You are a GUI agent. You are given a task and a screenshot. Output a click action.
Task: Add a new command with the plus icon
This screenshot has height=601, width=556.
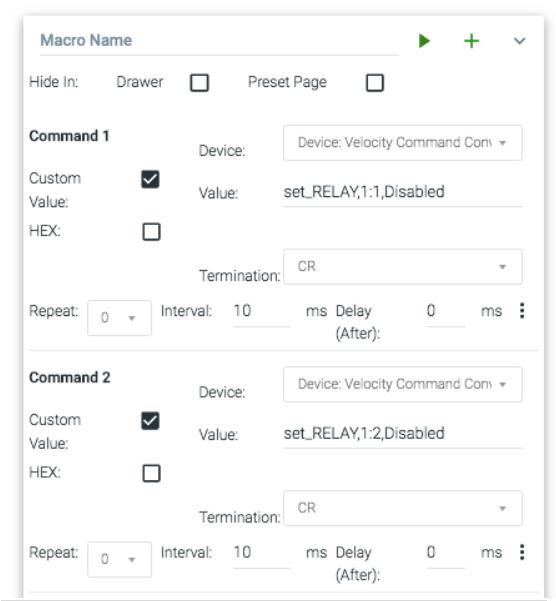[472, 41]
